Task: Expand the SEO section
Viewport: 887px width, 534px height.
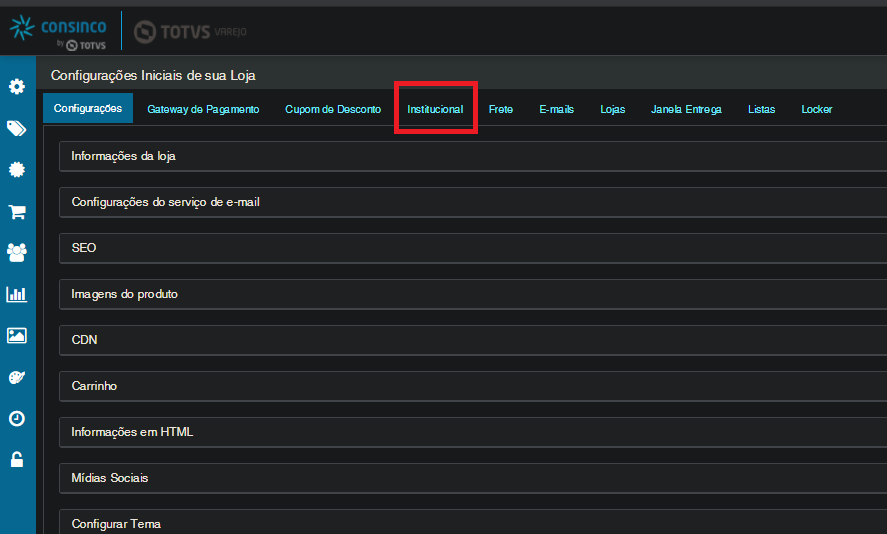Action: coord(473,248)
